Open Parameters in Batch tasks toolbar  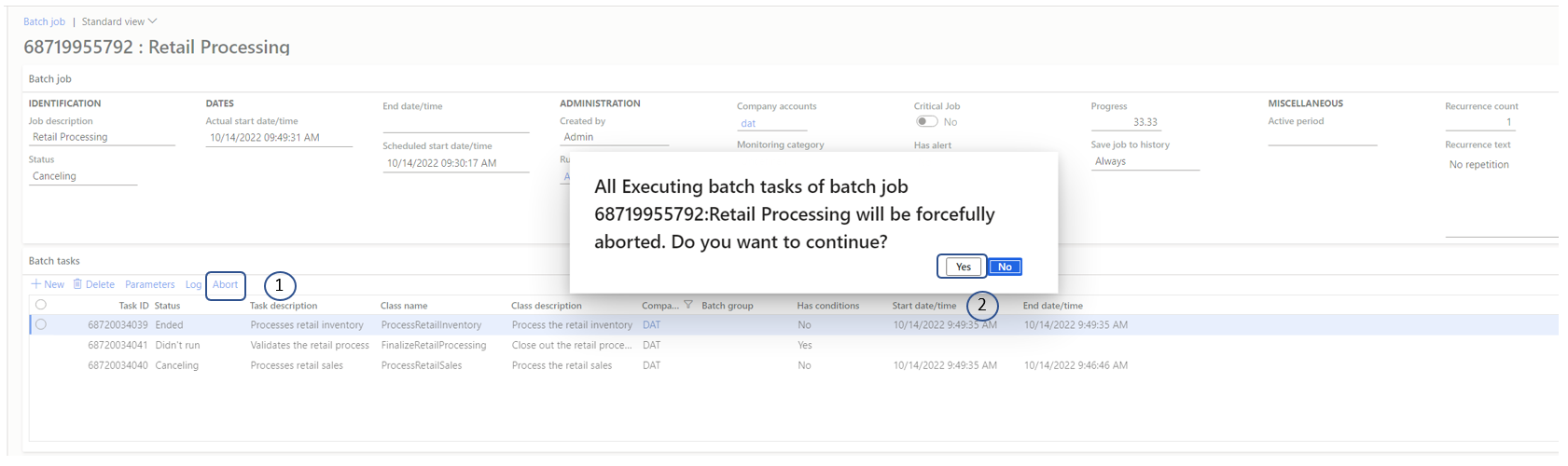[149, 284]
